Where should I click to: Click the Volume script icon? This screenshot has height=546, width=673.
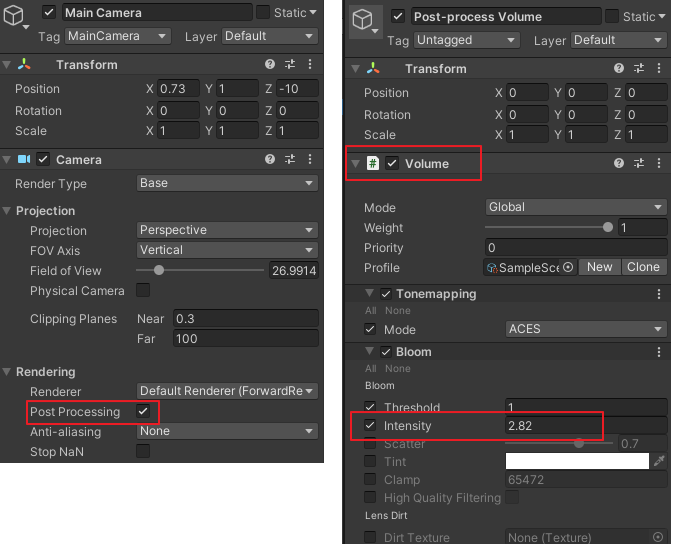pos(373,163)
